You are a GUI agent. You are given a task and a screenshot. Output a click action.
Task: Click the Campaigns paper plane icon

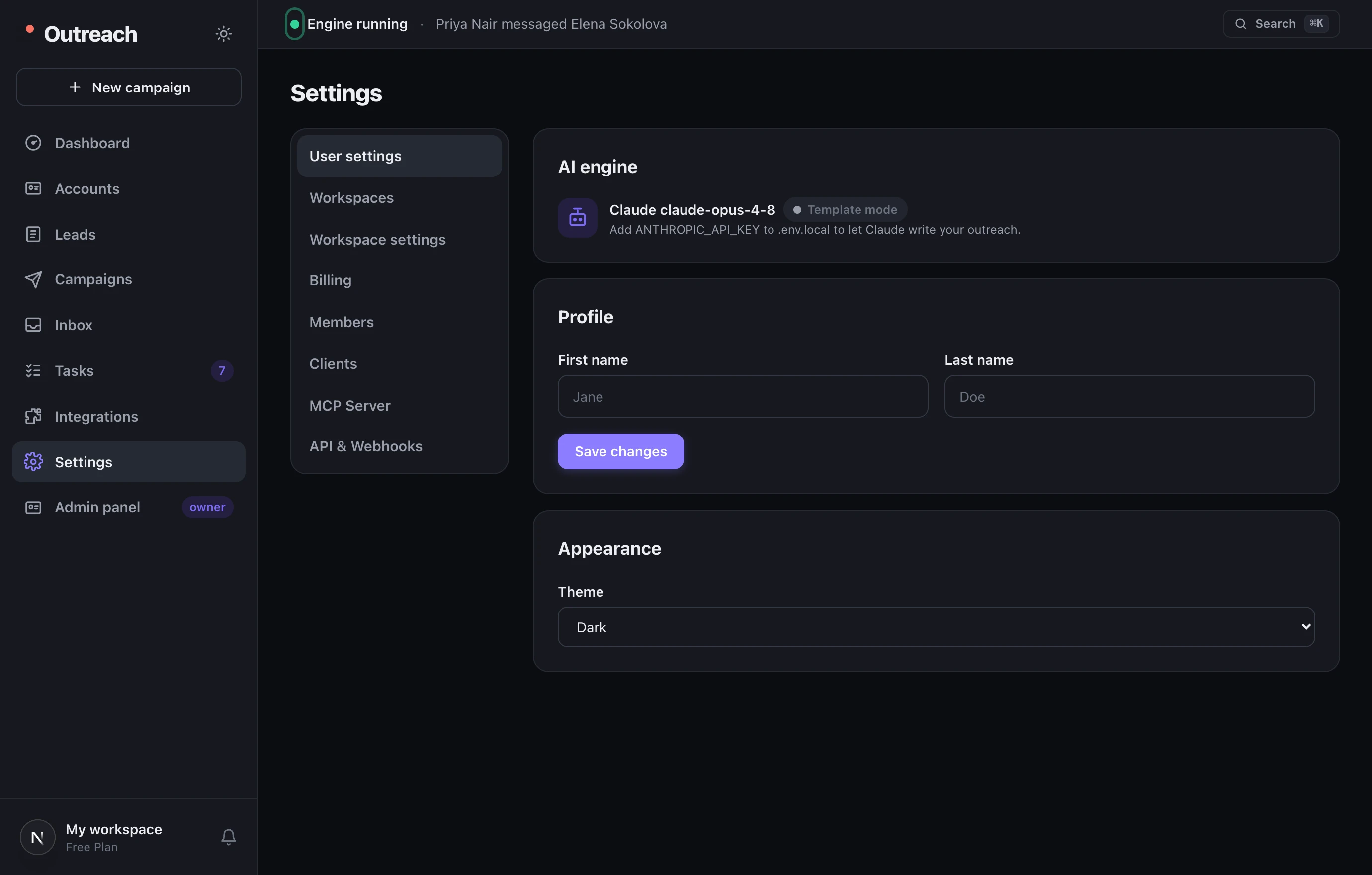coord(33,279)
